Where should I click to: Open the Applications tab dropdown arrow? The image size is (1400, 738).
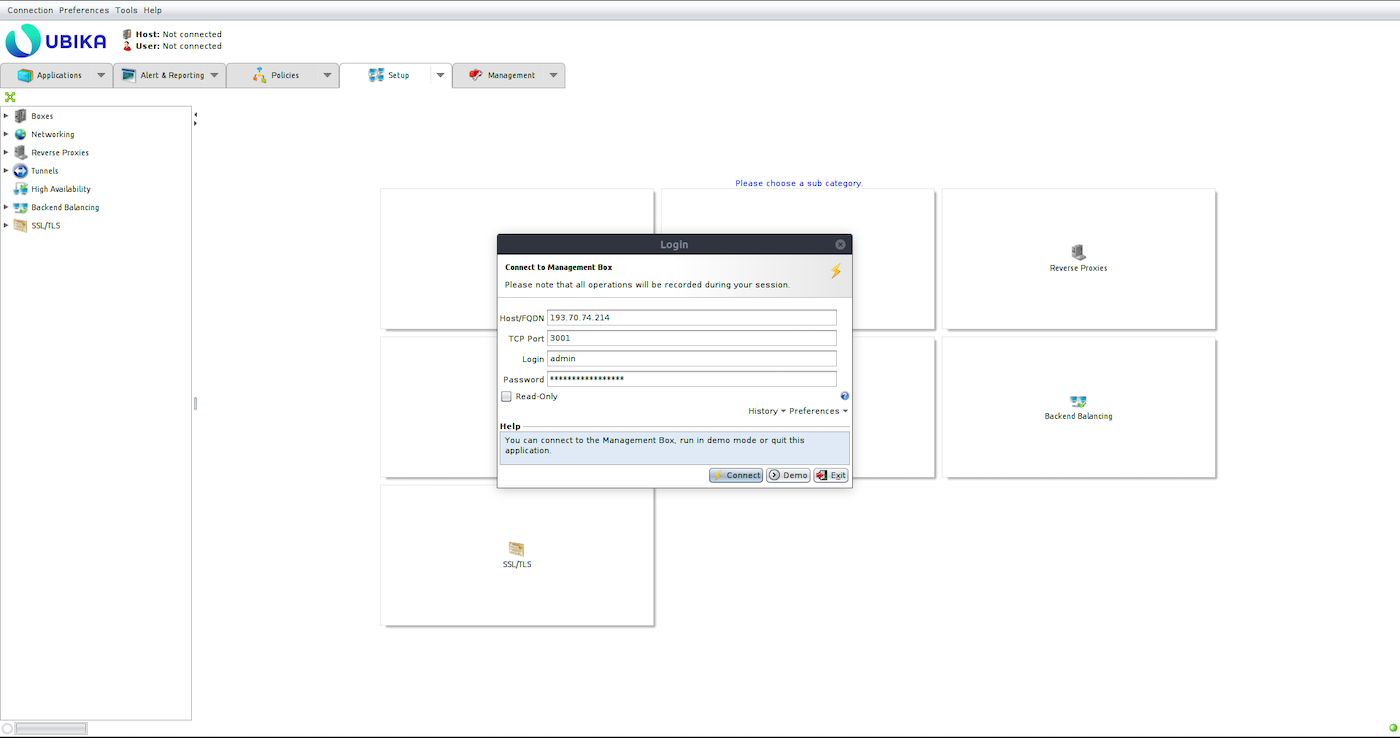tap(101, 76)
